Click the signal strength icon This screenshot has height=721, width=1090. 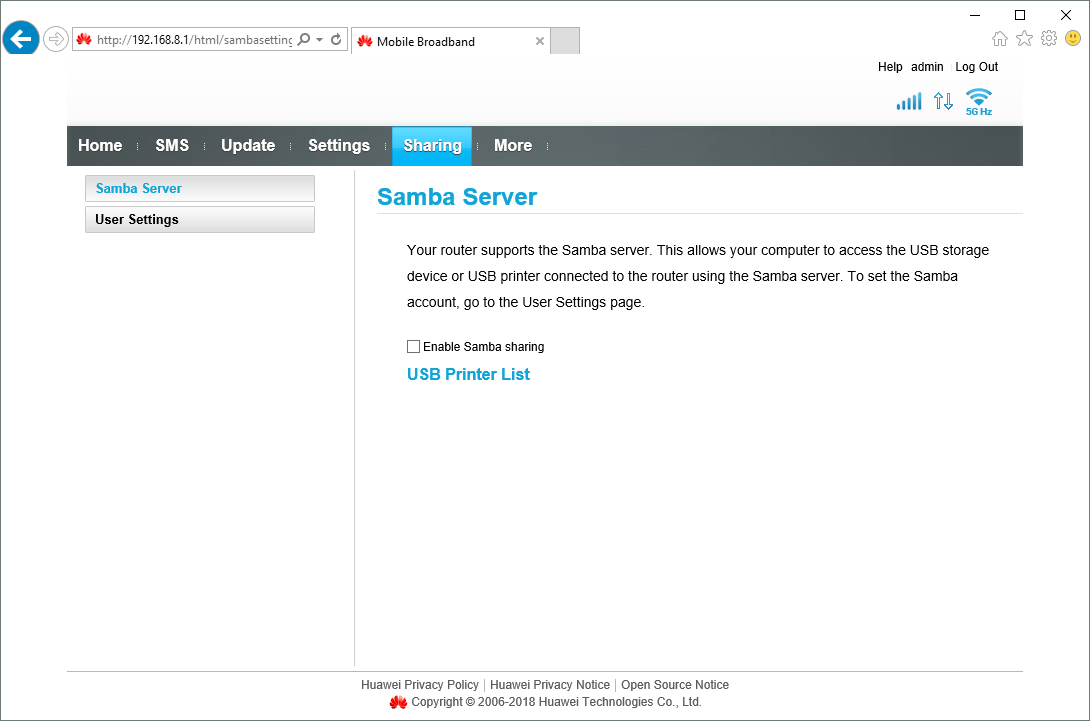[908, 101]
